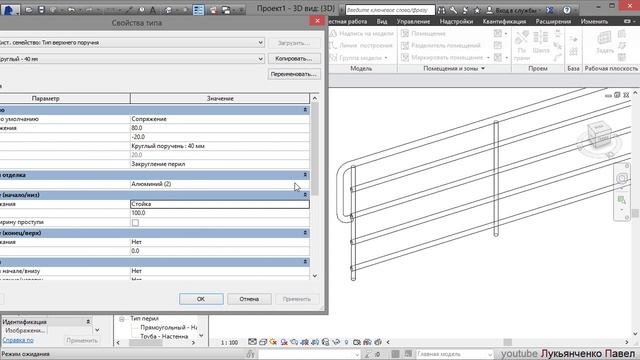
Task: Open the 'Квантификация' ribbon tab
Action: pos(504,21)
